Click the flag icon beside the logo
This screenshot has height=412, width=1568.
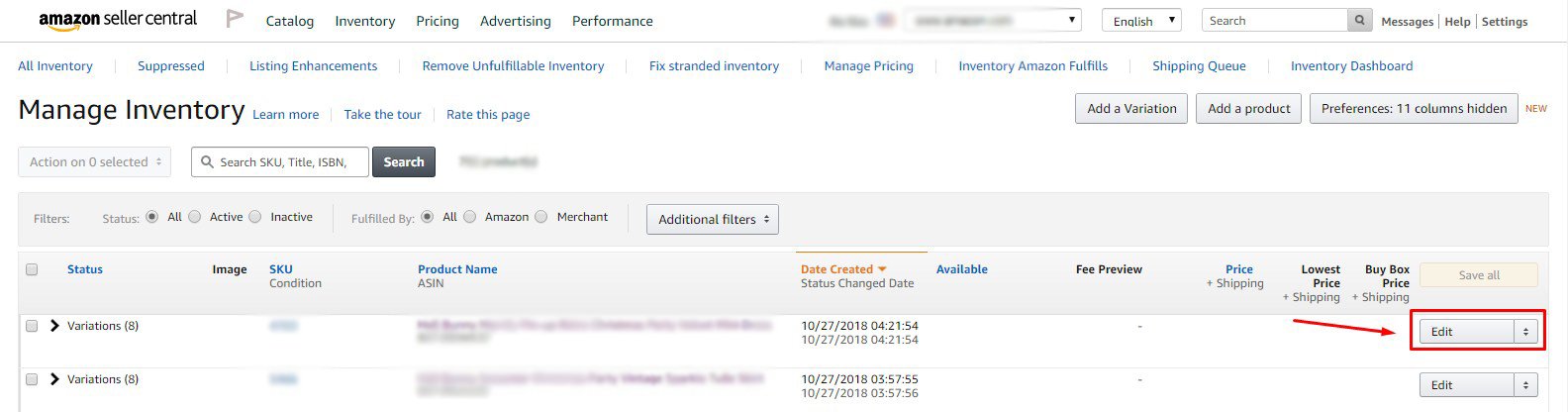click(235, 19)
